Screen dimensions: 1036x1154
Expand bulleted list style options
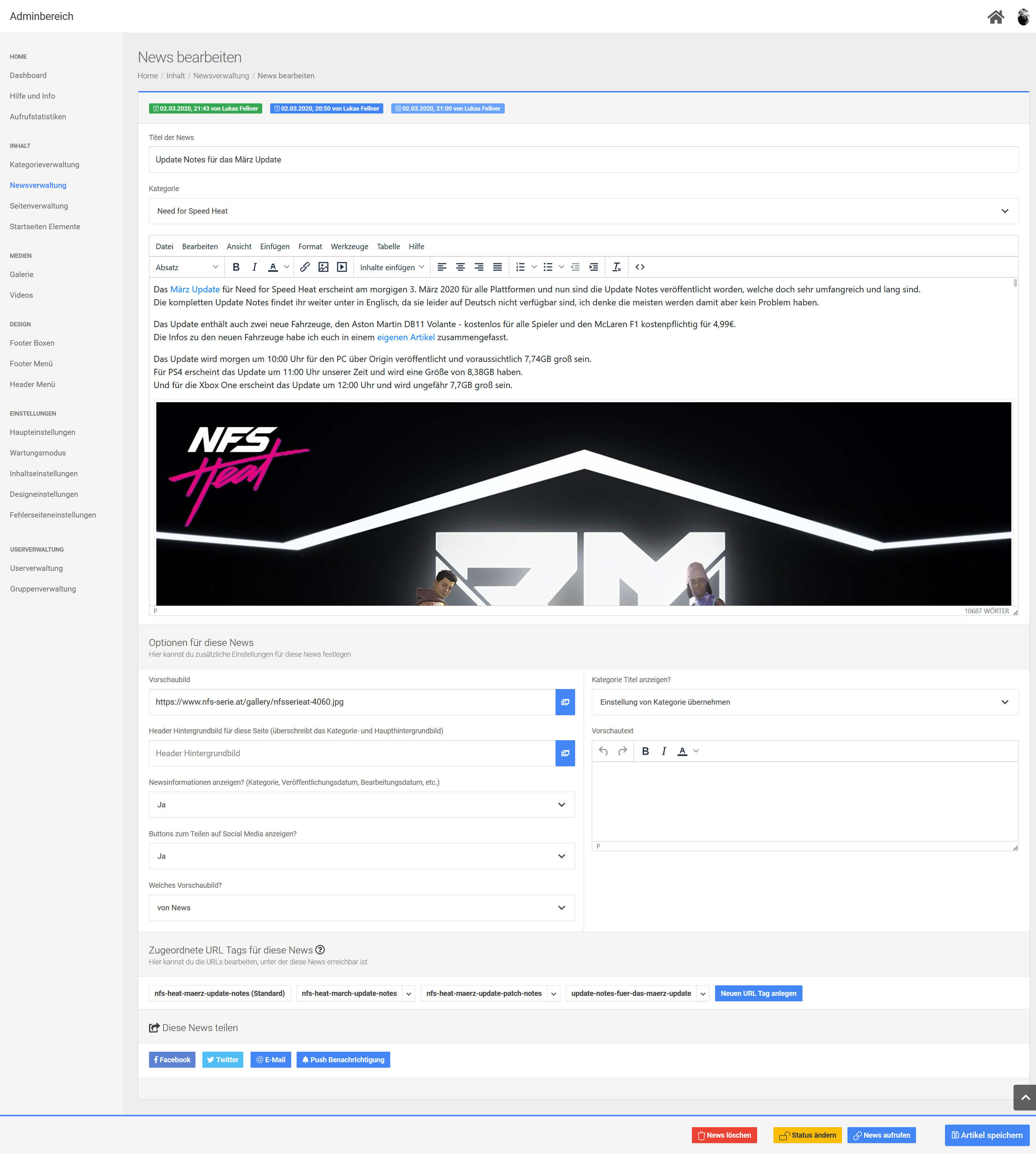561,267
